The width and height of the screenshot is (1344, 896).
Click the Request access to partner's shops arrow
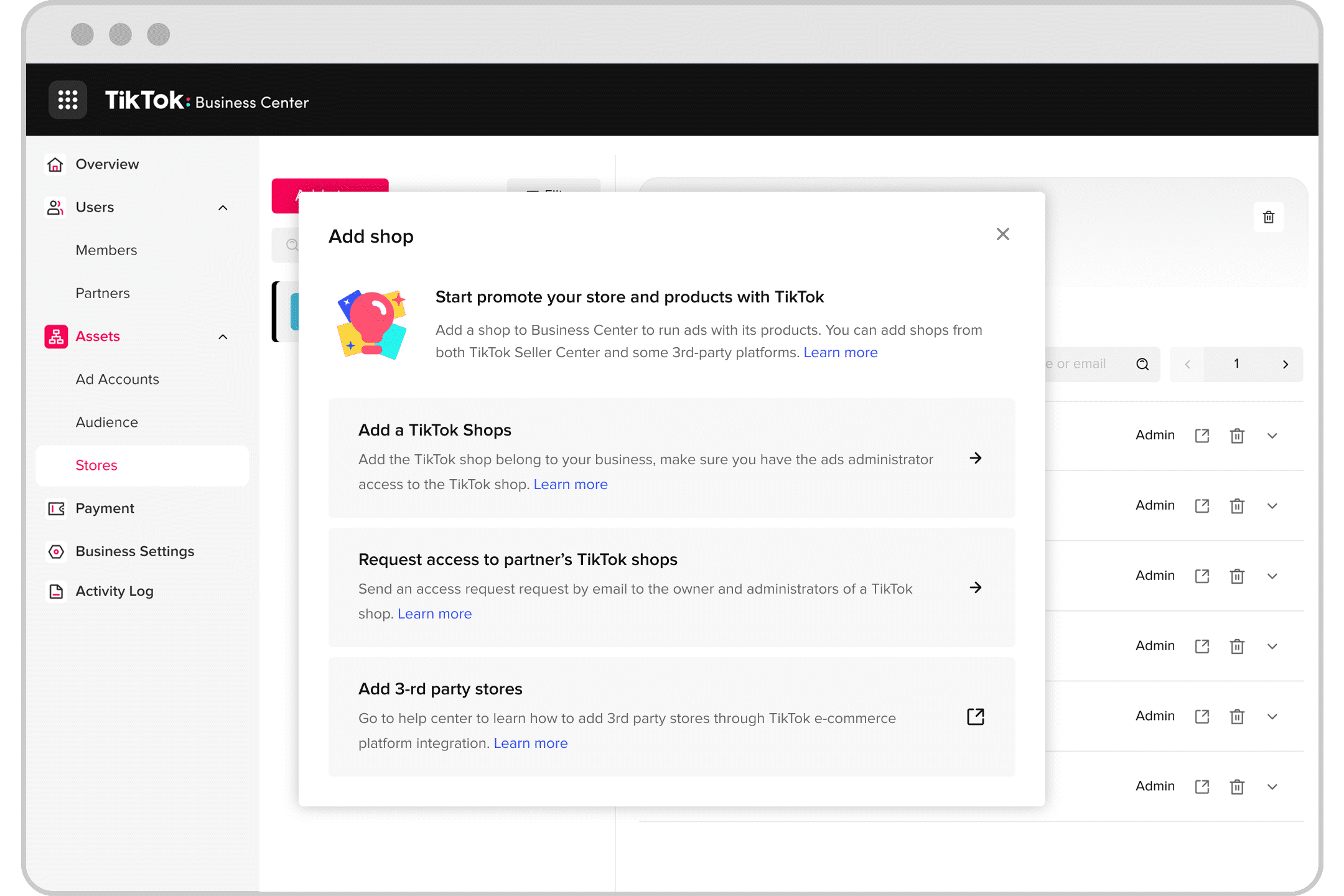click(x=976, y=587)
